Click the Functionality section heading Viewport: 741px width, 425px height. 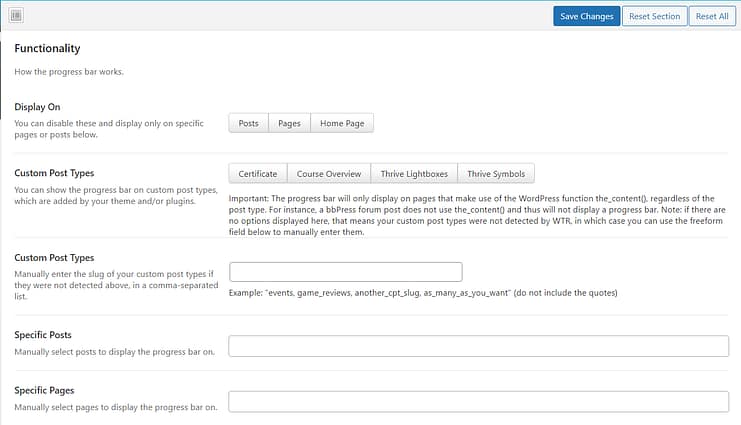click(x=47, y=48)
